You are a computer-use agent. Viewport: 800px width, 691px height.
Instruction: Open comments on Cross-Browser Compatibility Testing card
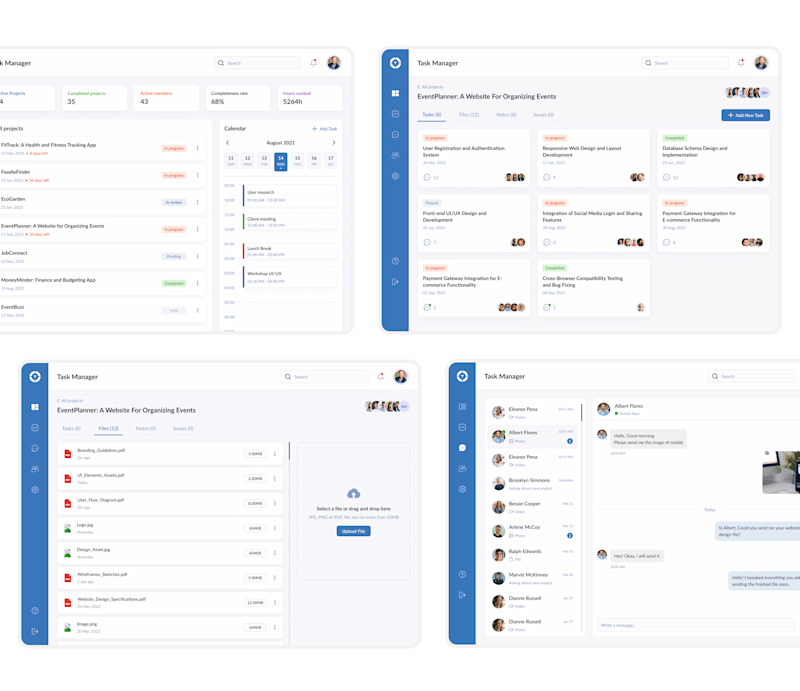pyautogui.click(x=547, y=307)
